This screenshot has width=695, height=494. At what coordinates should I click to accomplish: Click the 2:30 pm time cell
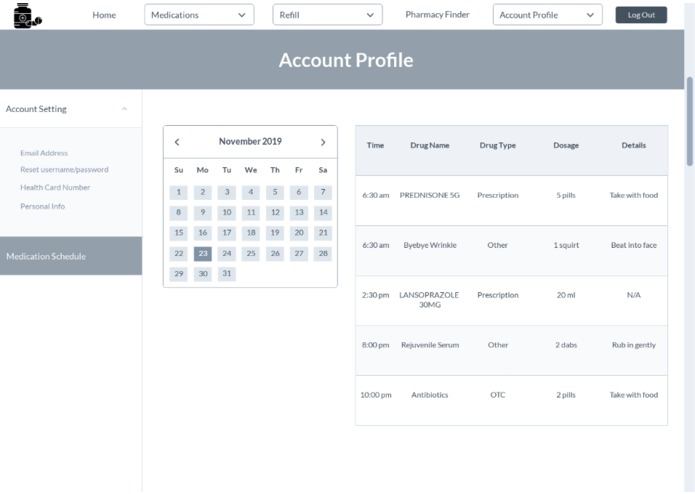pos(375,295)
